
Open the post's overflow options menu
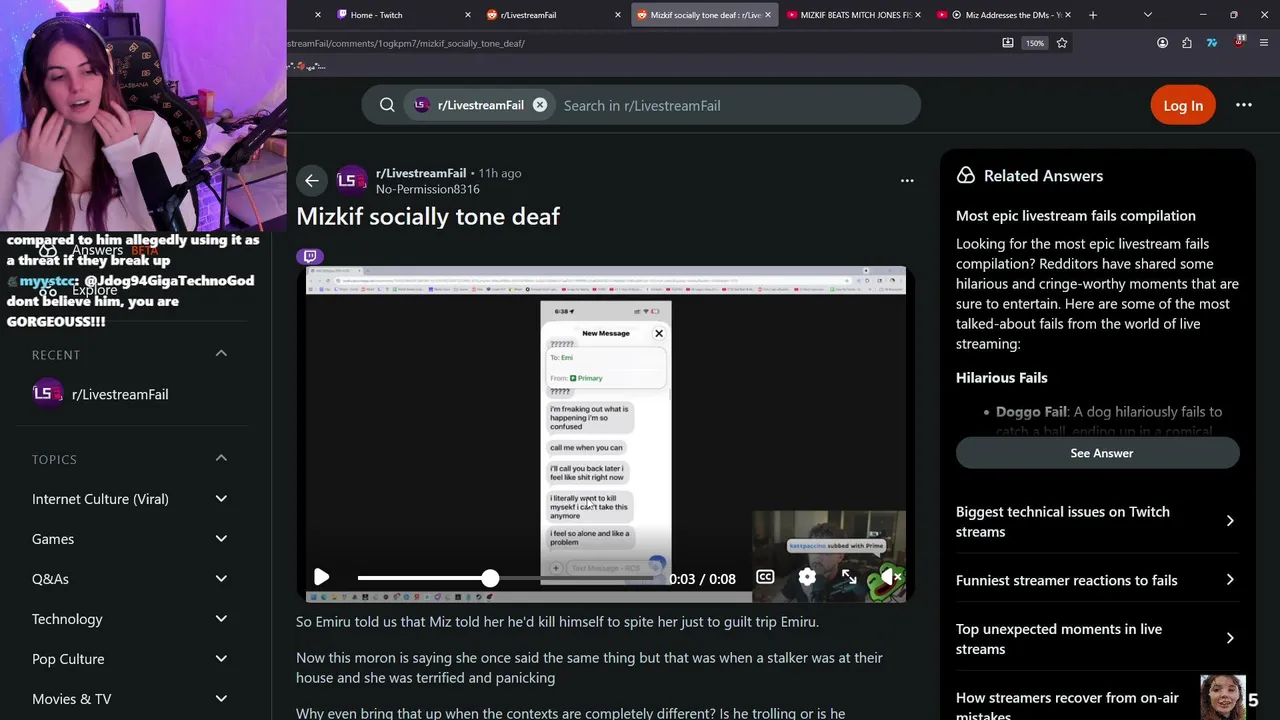[x=907, y=180]
